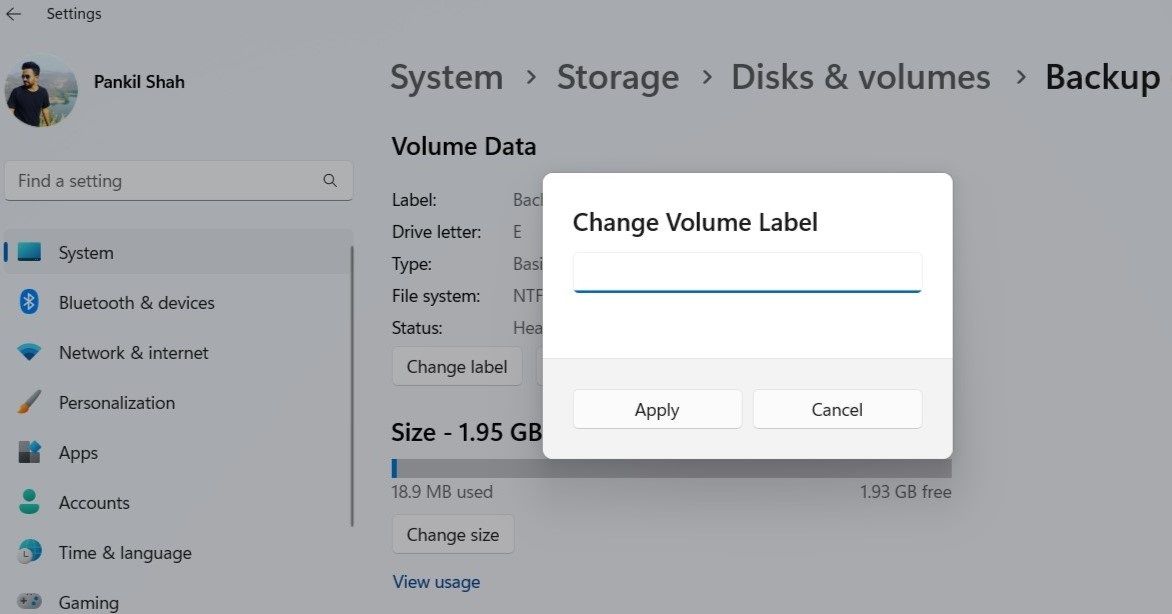Click the Accounts person icon

click(29, 502)
